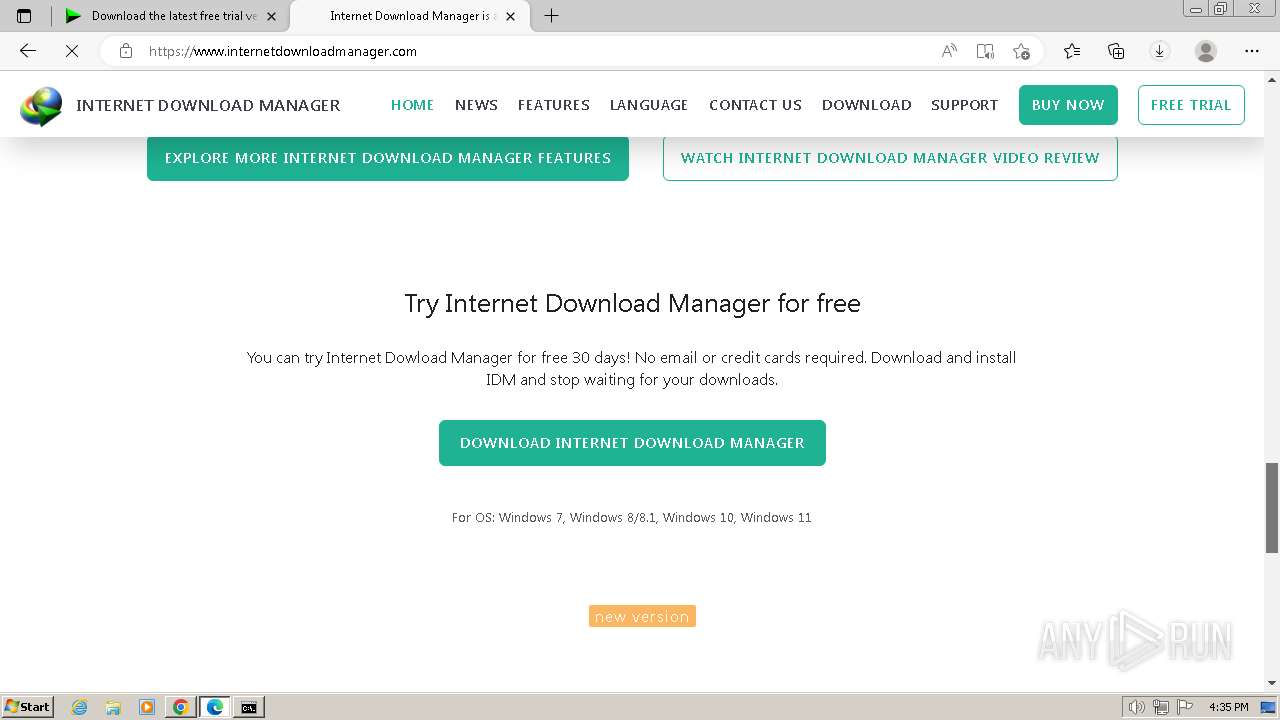Viewport: 1280px width, 720px height.
Task: Open browser Downloads icon
Action: [1160, 51]
